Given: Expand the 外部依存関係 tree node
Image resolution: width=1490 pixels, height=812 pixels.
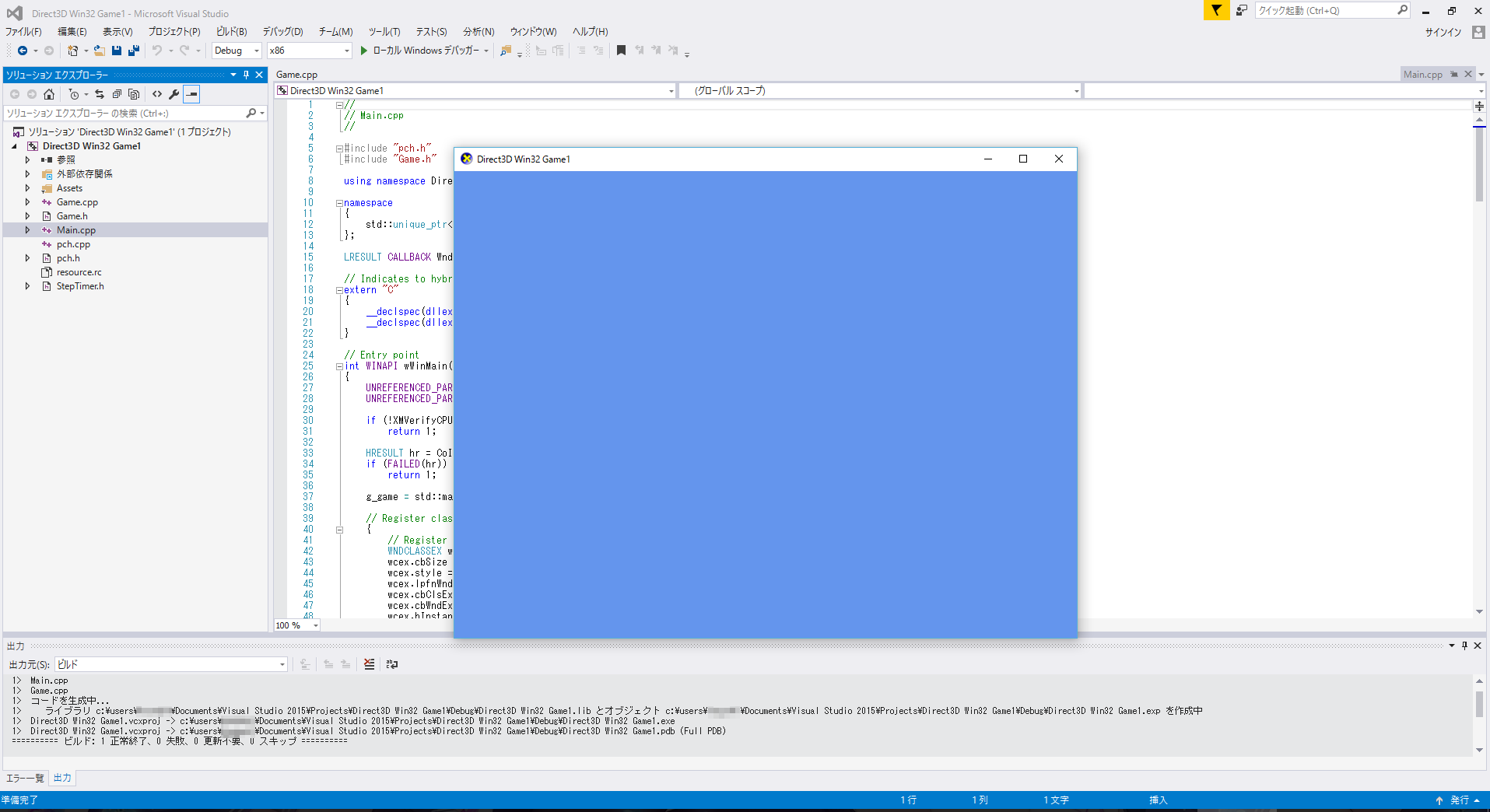Looking at the screenshot, I should (27, 174).
